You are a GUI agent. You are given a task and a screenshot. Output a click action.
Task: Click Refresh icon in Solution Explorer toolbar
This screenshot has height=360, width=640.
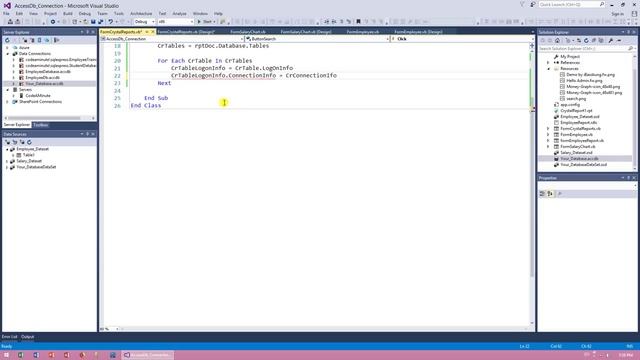(x=586, y=40)
